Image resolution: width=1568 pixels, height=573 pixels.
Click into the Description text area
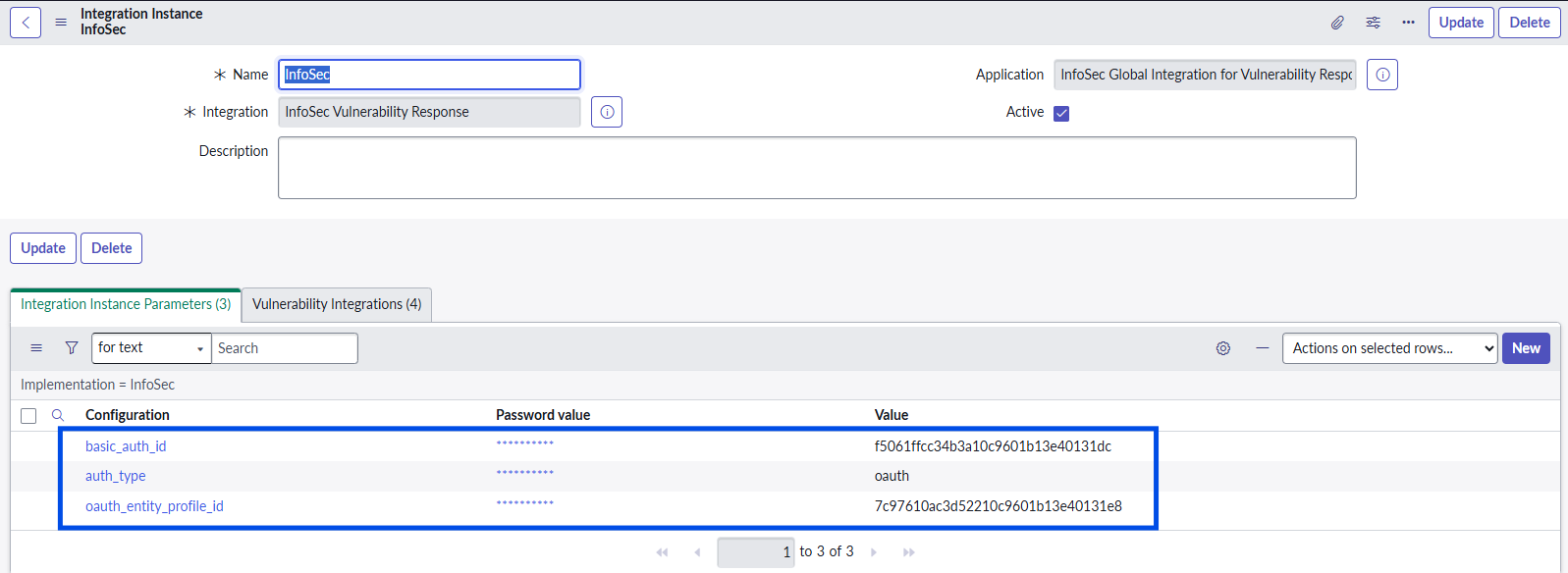[x=817, y=168]
